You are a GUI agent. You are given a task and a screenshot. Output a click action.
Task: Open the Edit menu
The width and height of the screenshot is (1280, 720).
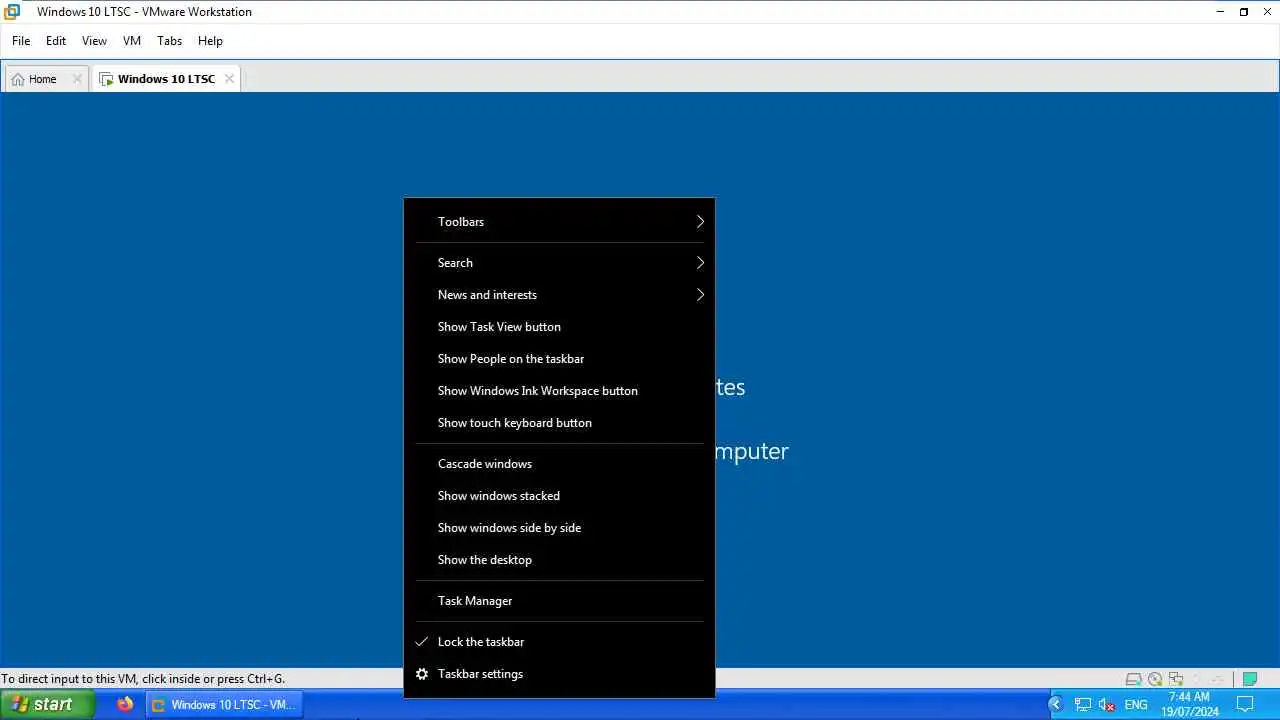tap(56, 41)
